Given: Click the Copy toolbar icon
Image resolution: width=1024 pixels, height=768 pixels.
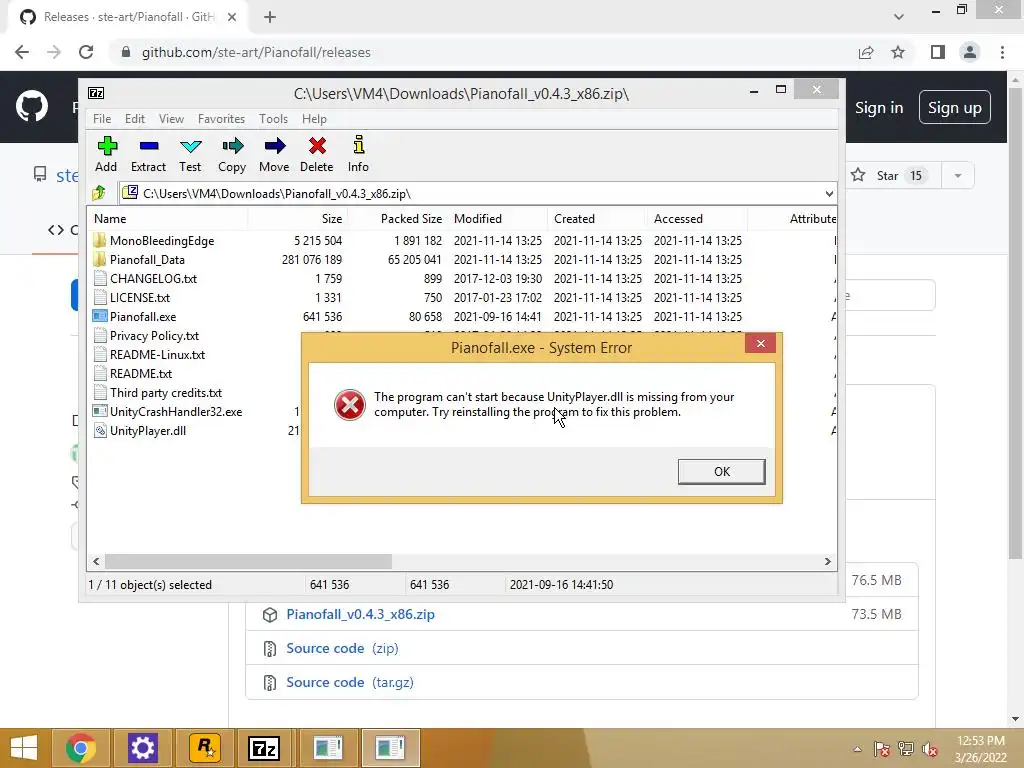Looking at the screenshot, I should pos(232,146).
